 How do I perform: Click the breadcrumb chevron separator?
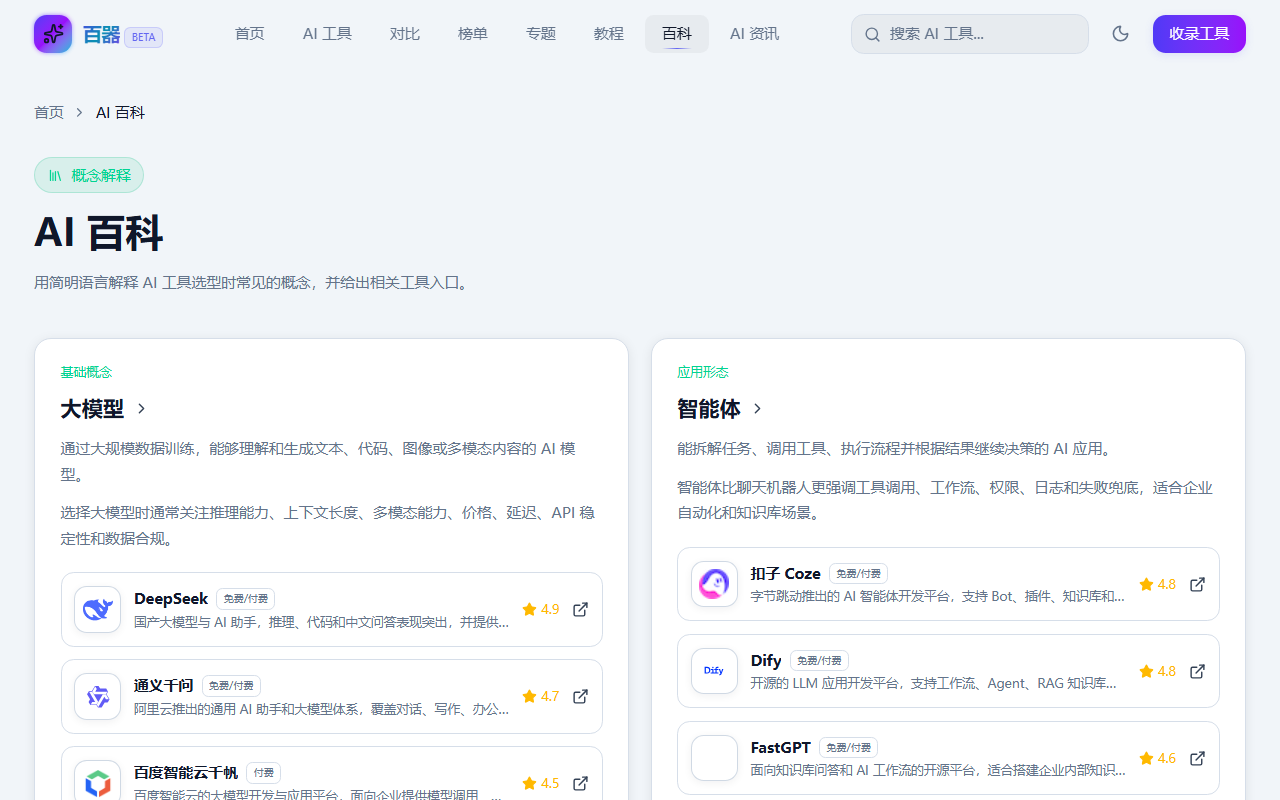(x=80, y=112)
